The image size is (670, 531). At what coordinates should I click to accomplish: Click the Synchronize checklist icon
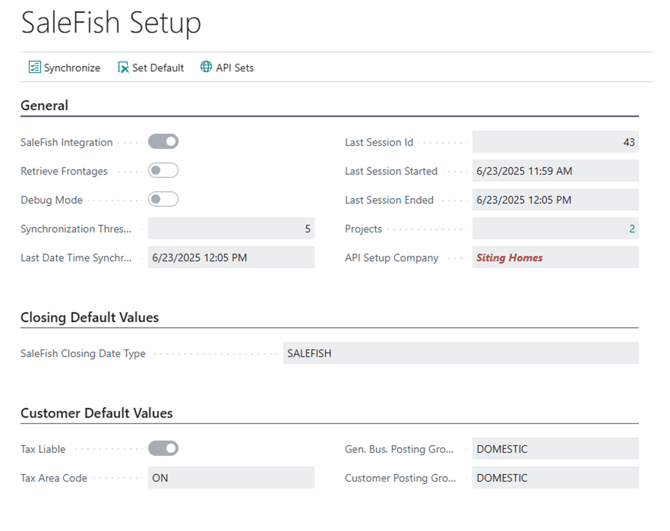click(x=35, y=67)
